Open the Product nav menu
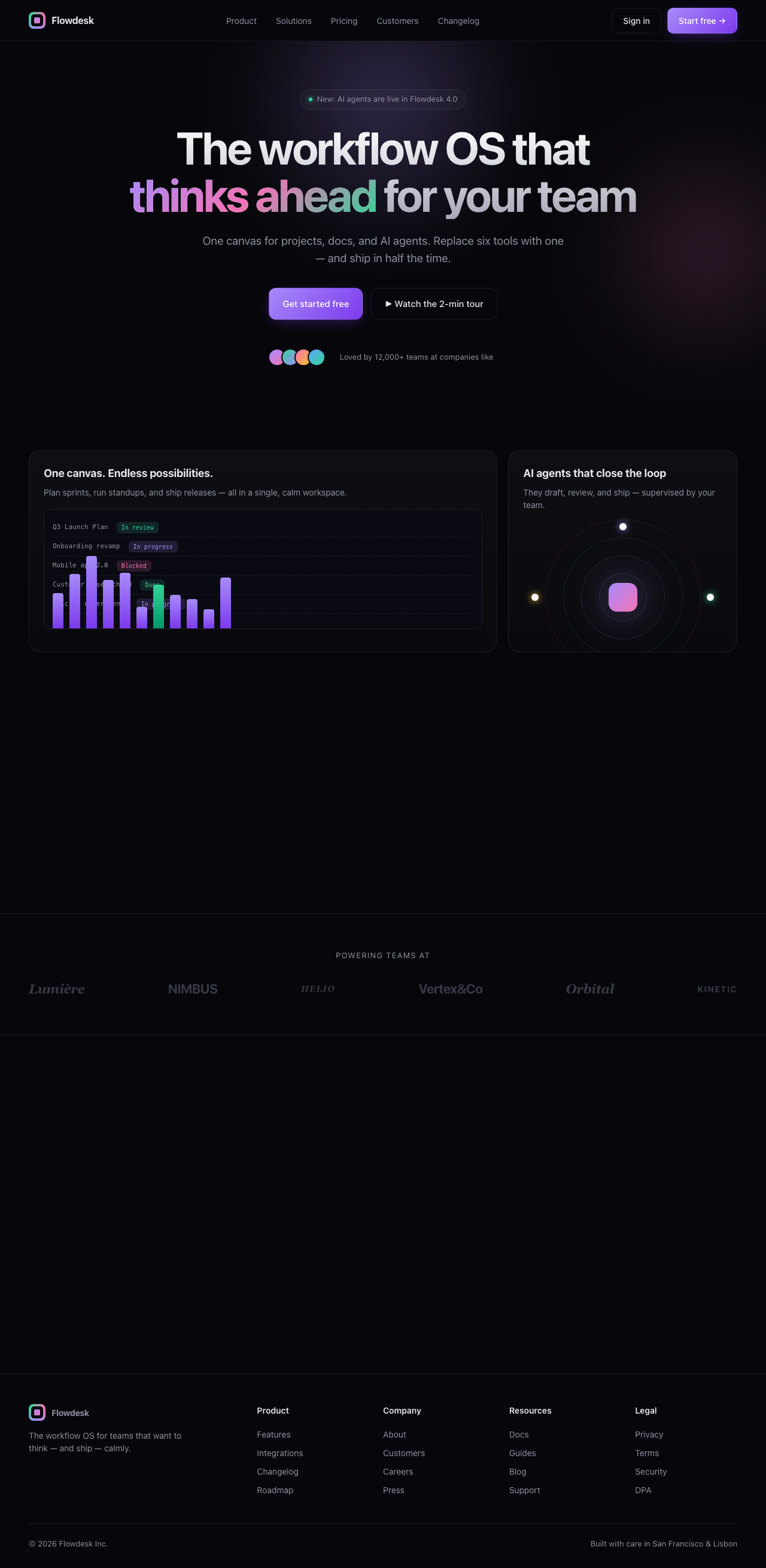Image resolution: width=766 pixels, height=1568 pixels. click(241, 21)
